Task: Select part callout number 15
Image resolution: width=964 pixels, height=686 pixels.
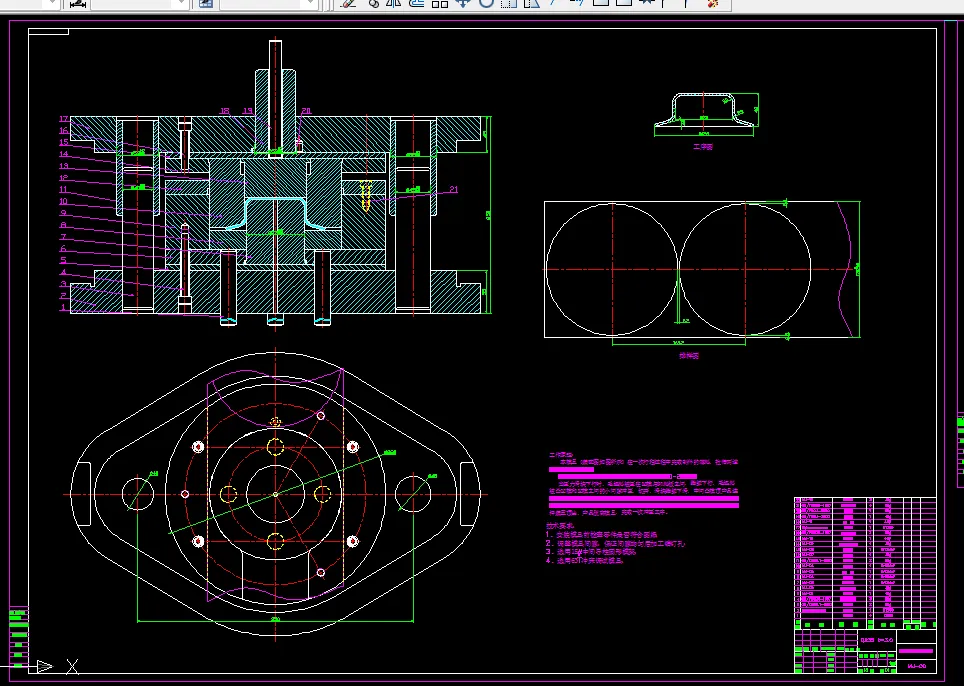Action: coord(63,143)
